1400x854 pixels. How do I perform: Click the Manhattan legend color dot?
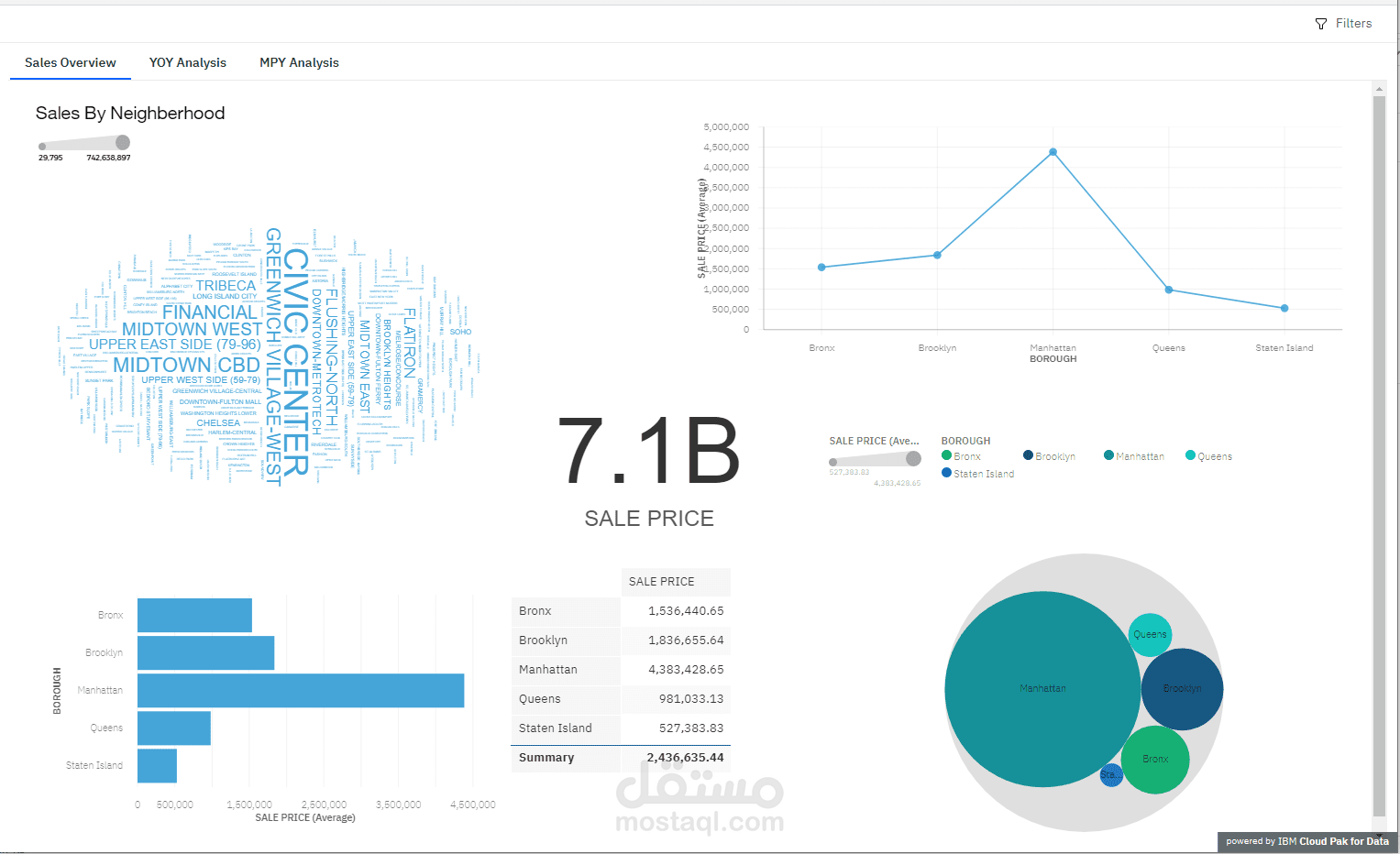(1109, 455)
